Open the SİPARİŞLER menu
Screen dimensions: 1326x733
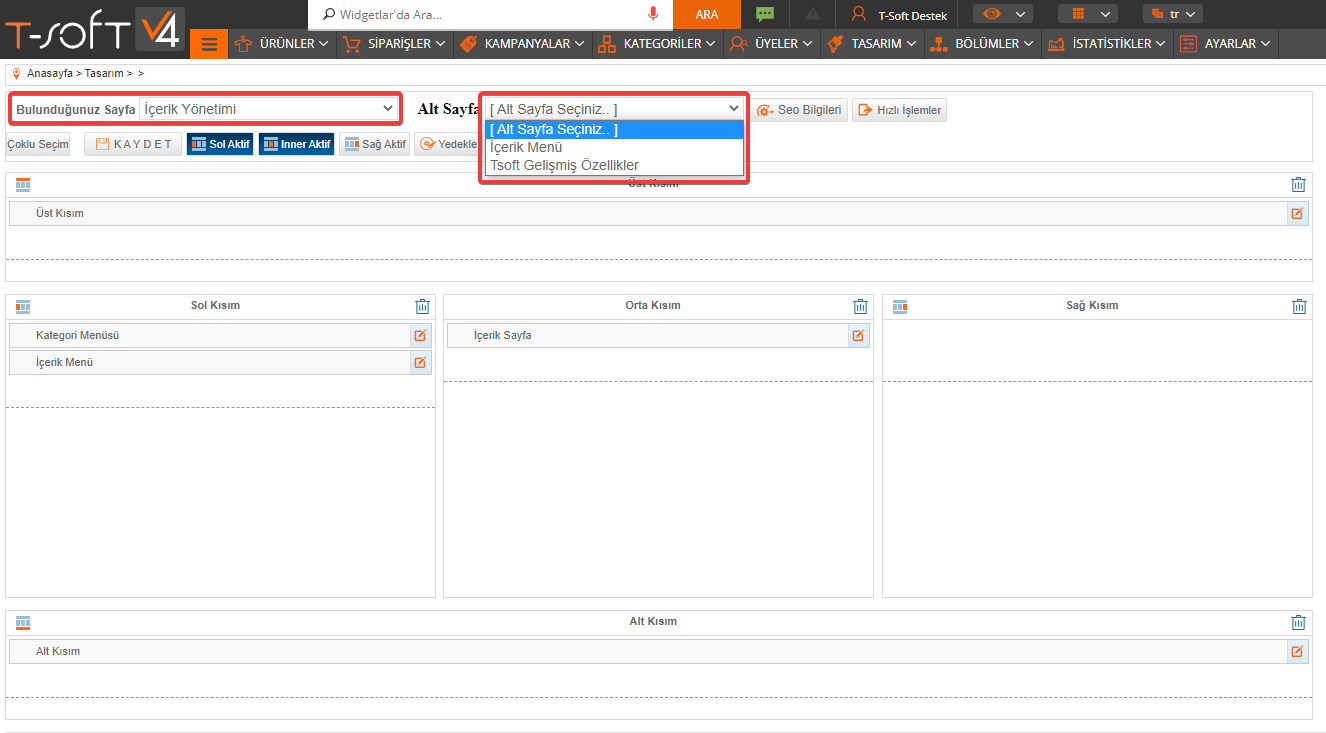tap(393, 44)
